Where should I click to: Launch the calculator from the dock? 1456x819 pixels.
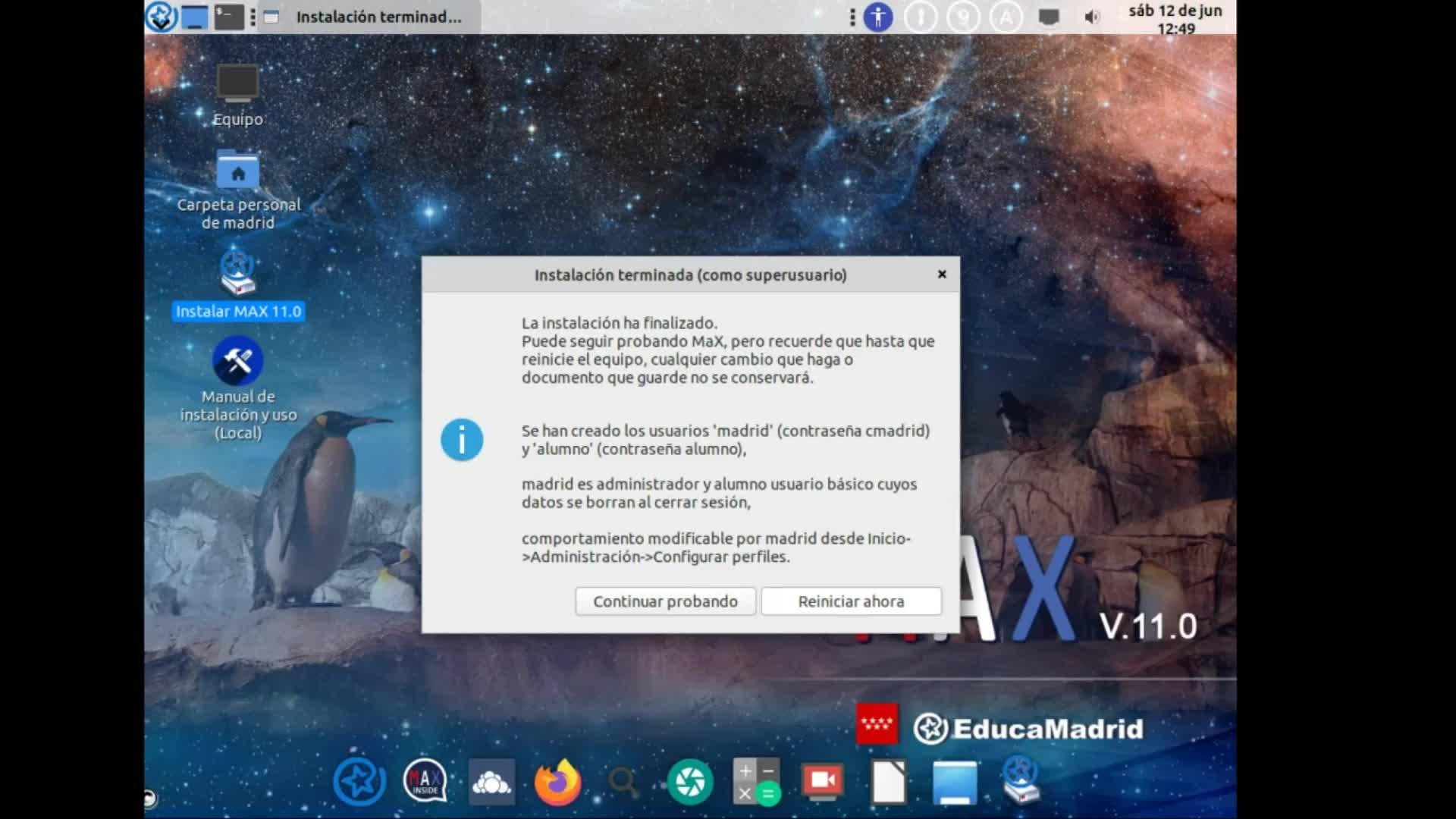click(756, 782)
